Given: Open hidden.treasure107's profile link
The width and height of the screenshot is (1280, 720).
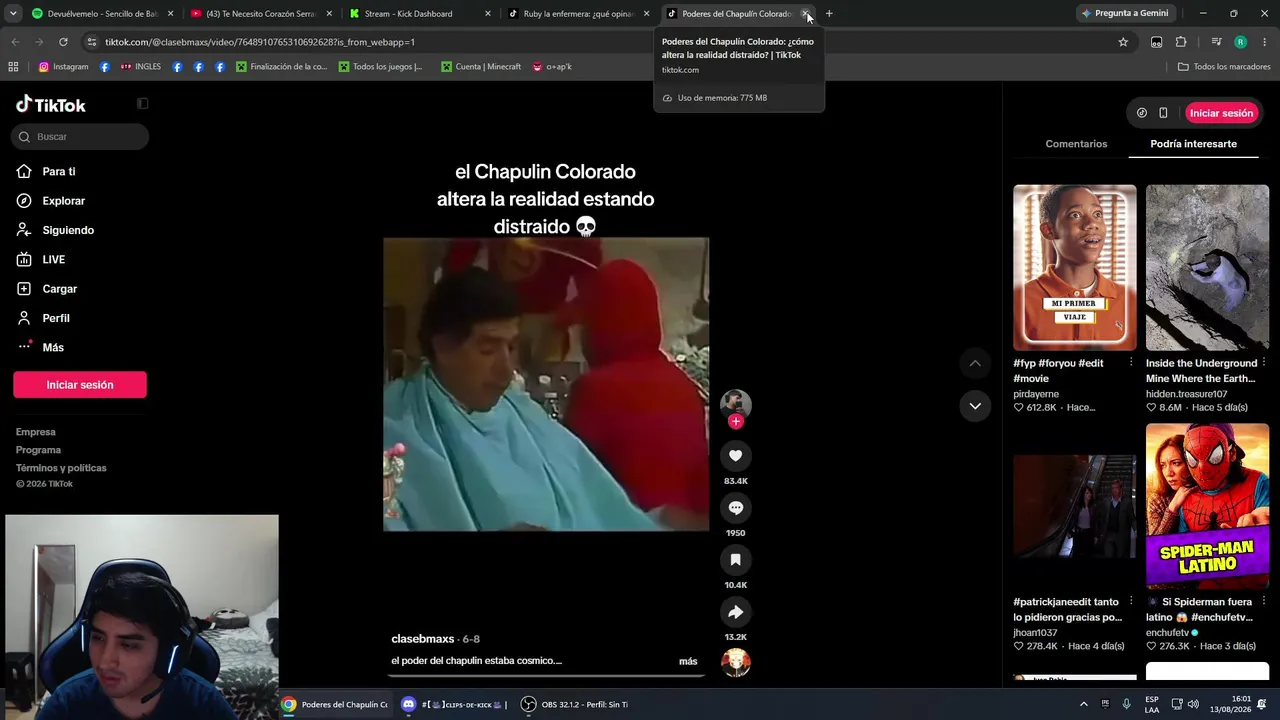Looking at the screenshot, I should click(1187, 394).
